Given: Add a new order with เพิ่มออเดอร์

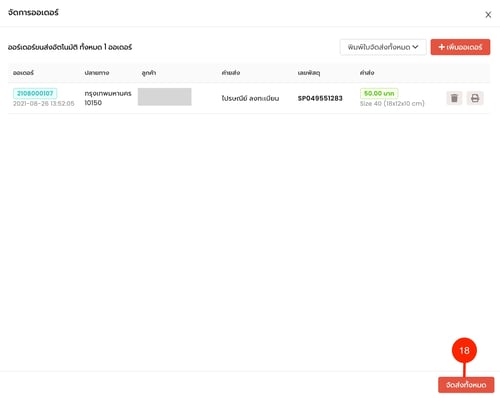Looking at the screenshot, I should point(460,47).
